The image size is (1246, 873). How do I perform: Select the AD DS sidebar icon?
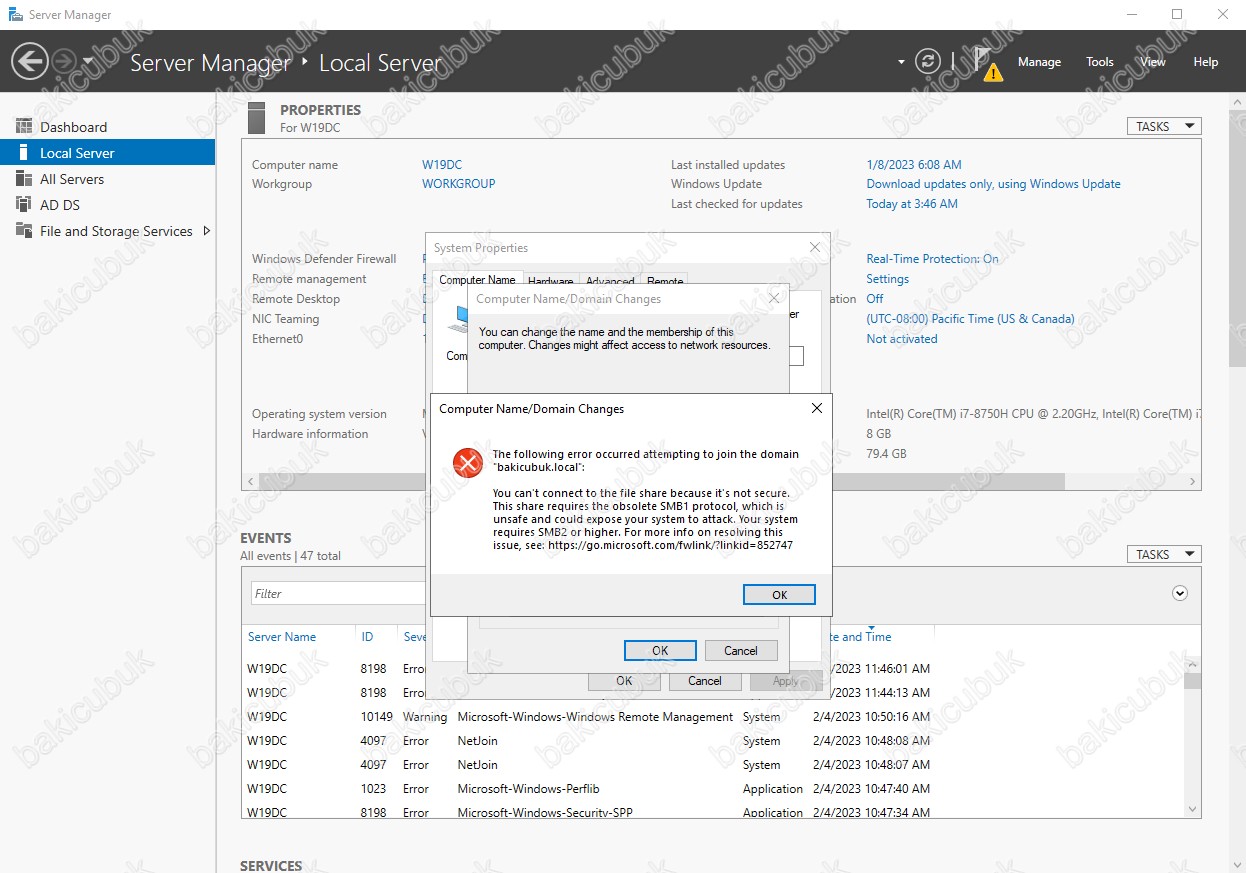click(x=24, y=205)
